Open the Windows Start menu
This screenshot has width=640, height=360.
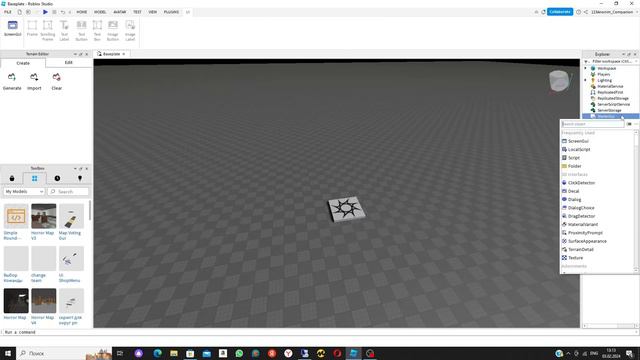pyautogui.click(x=7, y=353)
